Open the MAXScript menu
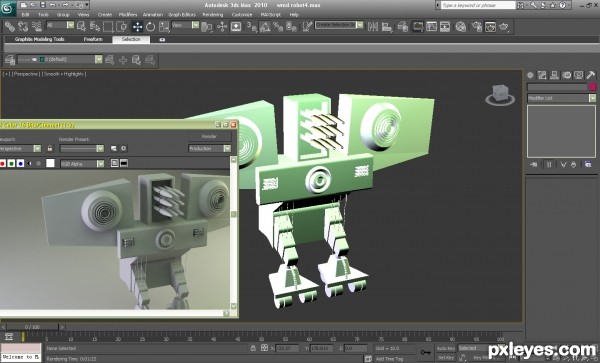 pyautogui.click(x=271, y=15)
